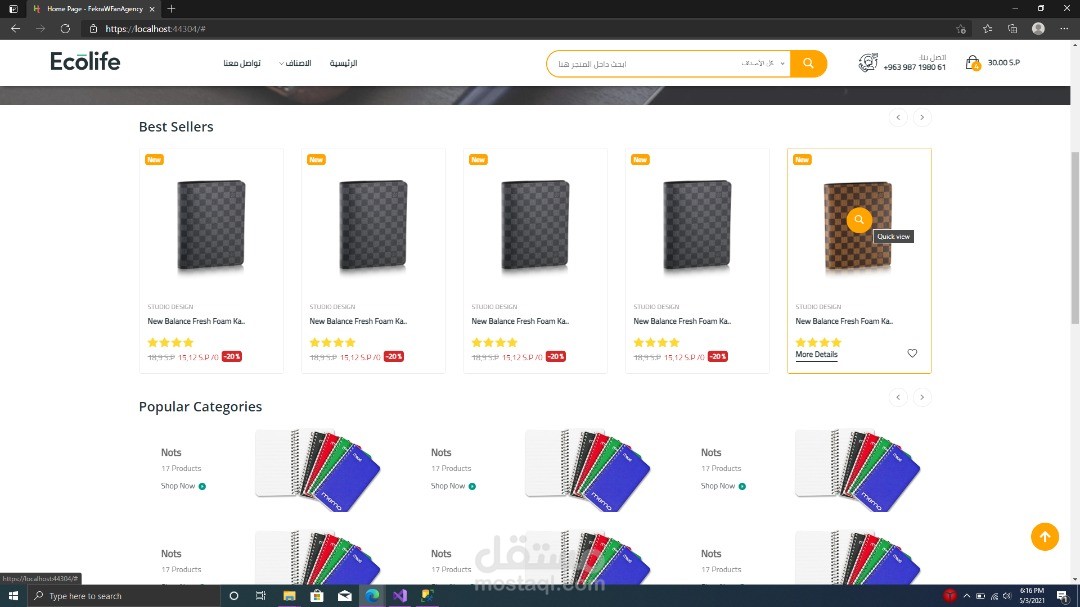Click the brown checkered wallet image
This screenshot has height=607, width=1080.
point(858,226)
